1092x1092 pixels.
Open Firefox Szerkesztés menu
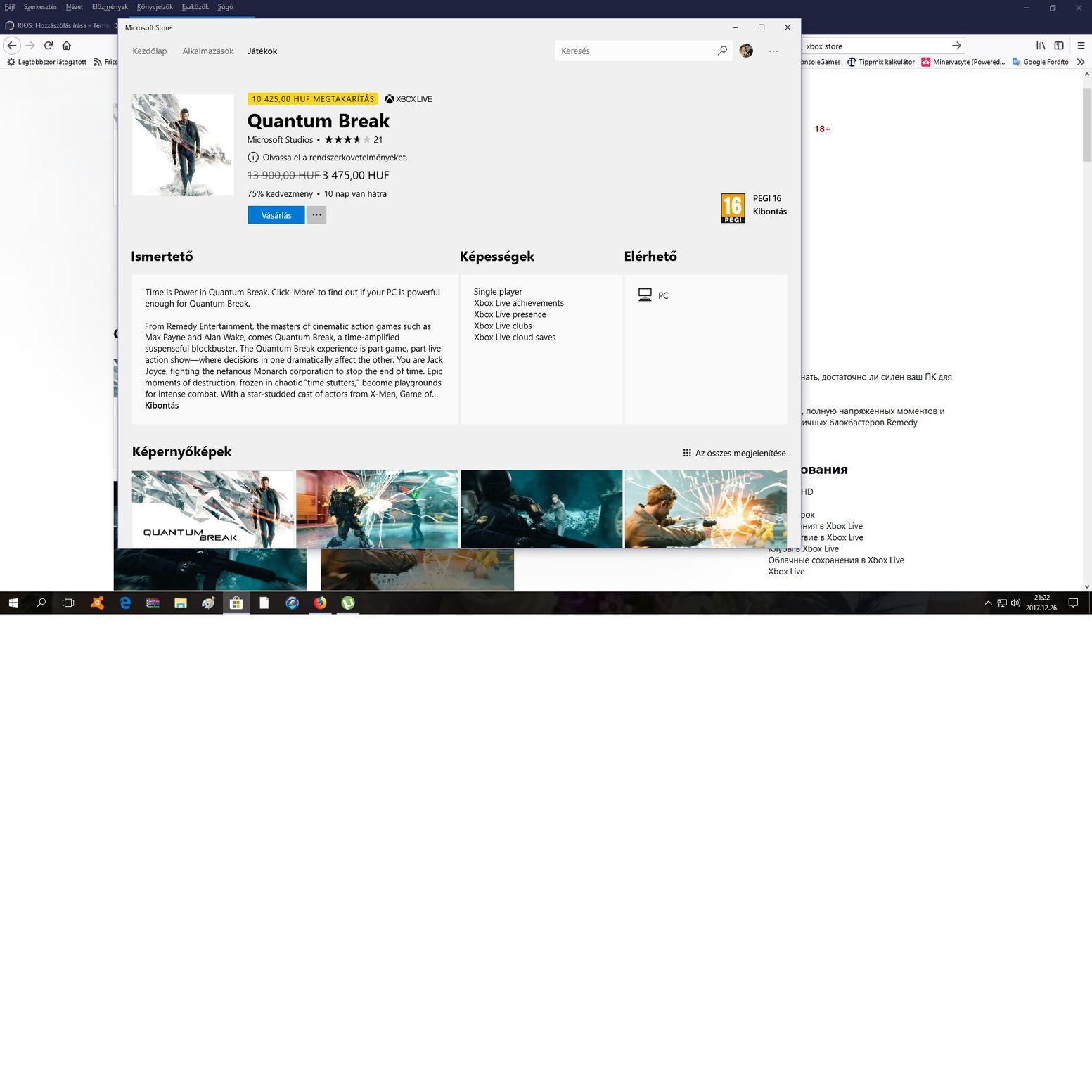(40, 7)
